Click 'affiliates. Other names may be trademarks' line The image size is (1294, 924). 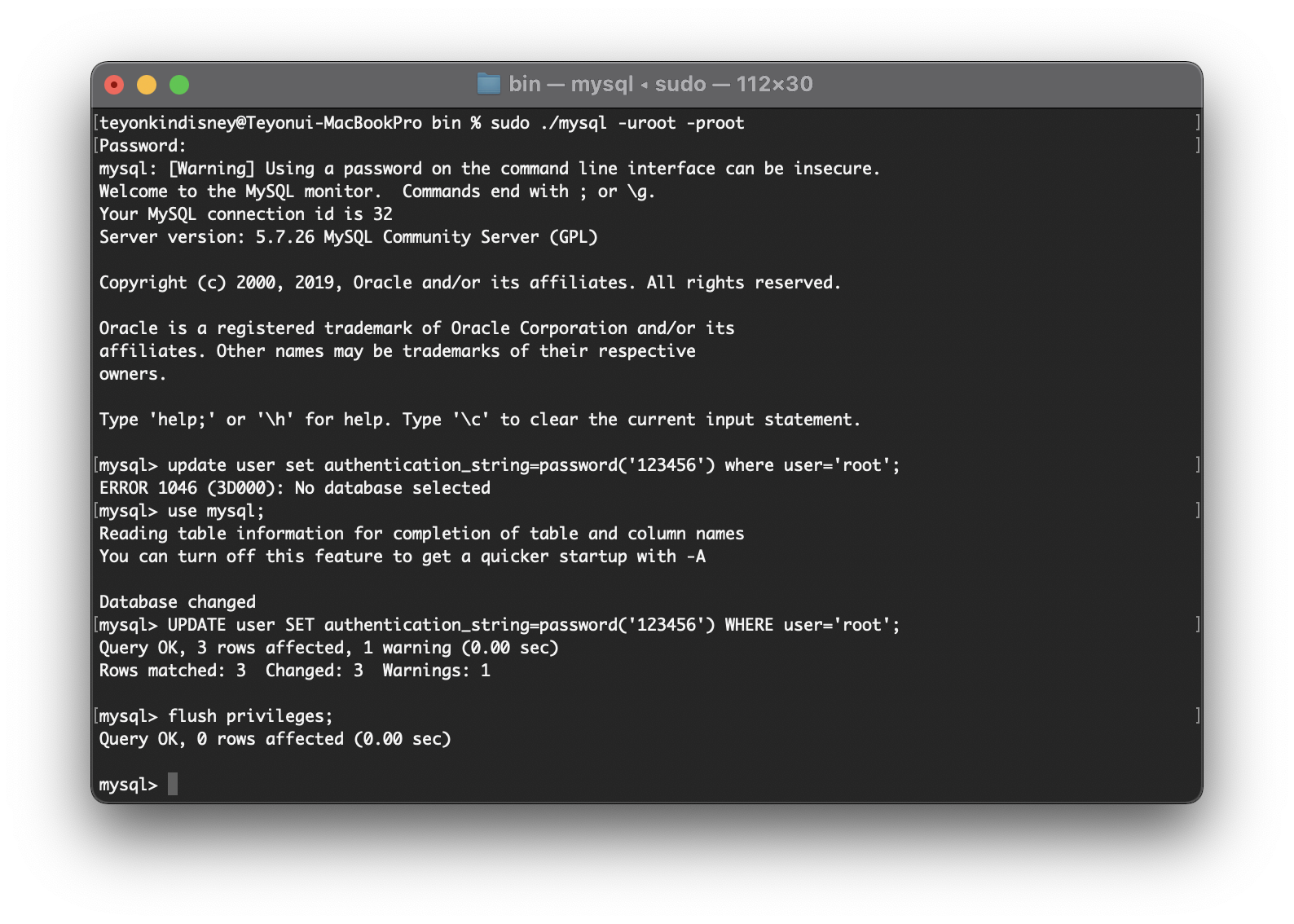[398, 351]
